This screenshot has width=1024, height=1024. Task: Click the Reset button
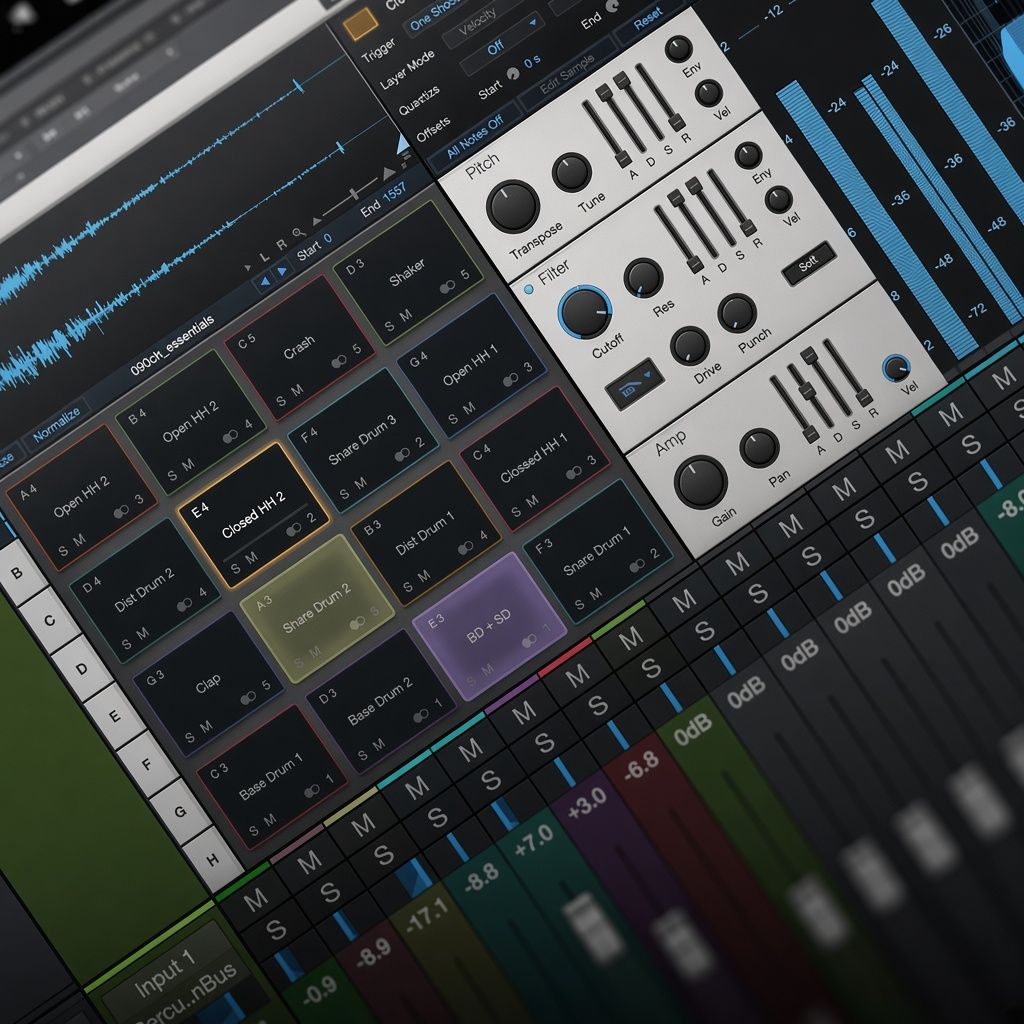click(x=648, y=20)
